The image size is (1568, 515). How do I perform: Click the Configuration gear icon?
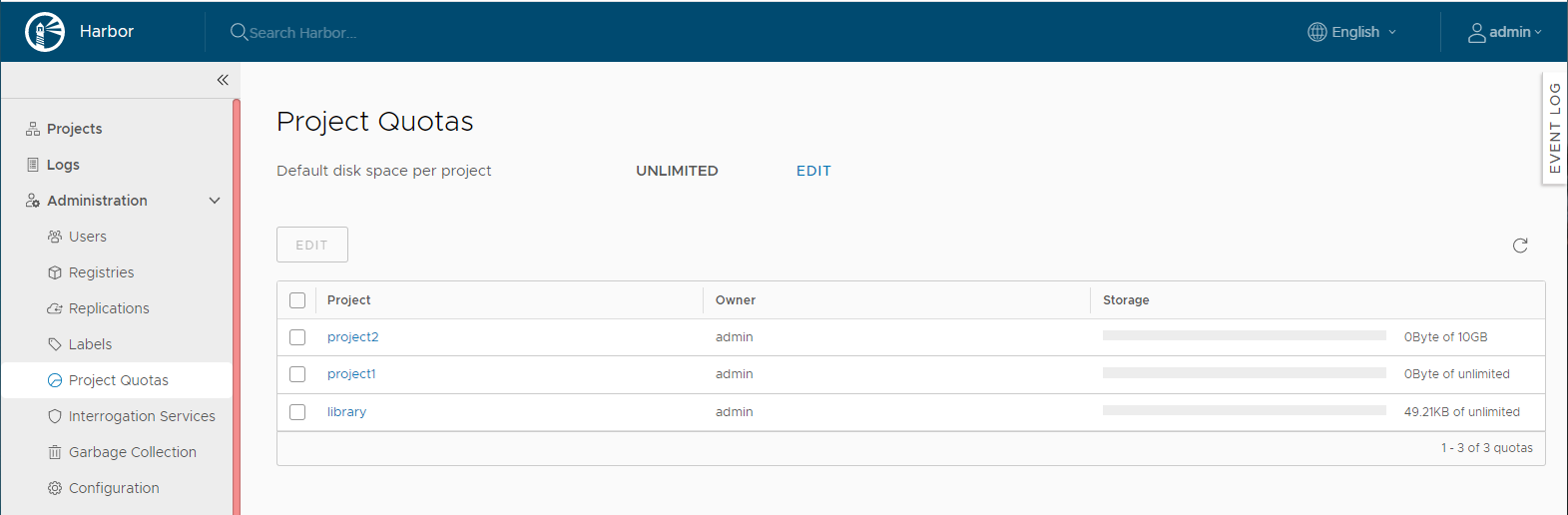tap(55, 488)
